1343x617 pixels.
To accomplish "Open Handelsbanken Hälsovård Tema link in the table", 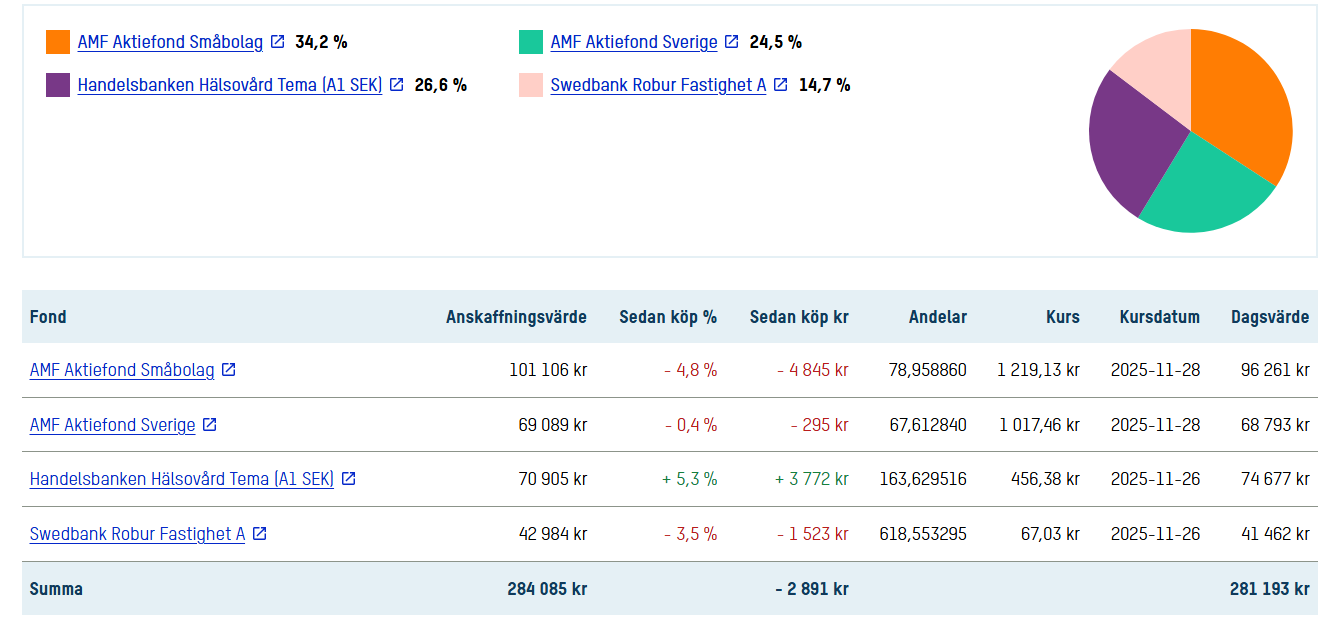I will click(x=181, y=479).
